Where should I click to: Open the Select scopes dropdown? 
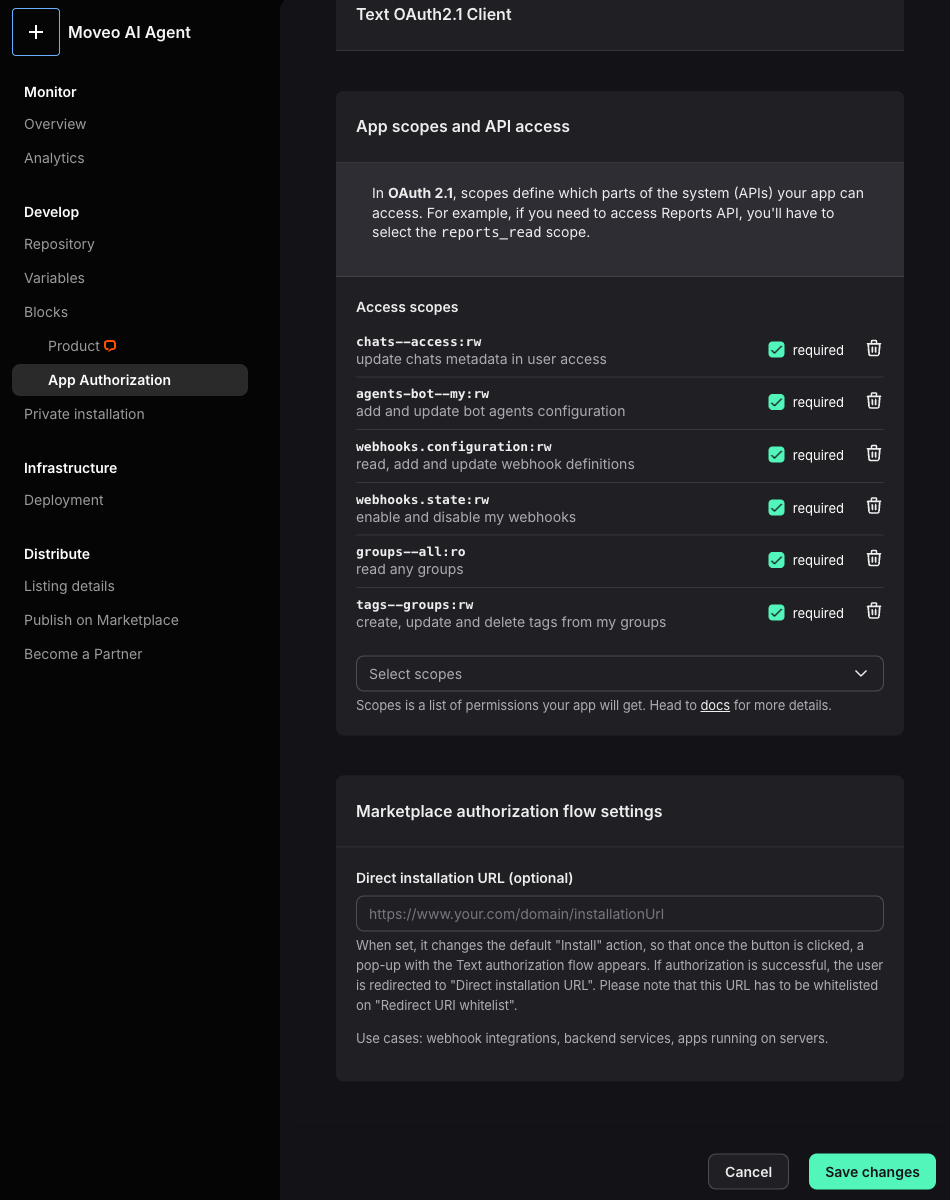click(620, 674)
